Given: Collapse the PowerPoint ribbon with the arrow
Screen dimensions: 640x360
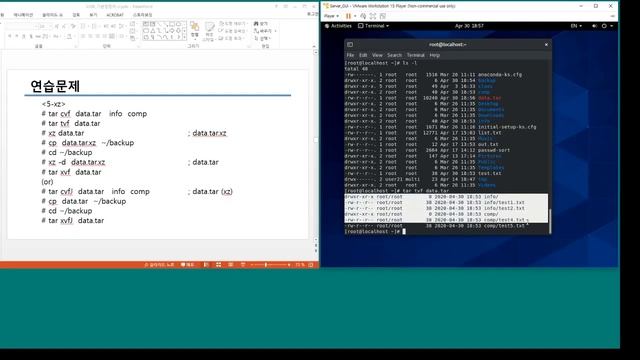Looking at the screenshot, I should (x=314, y=47).
